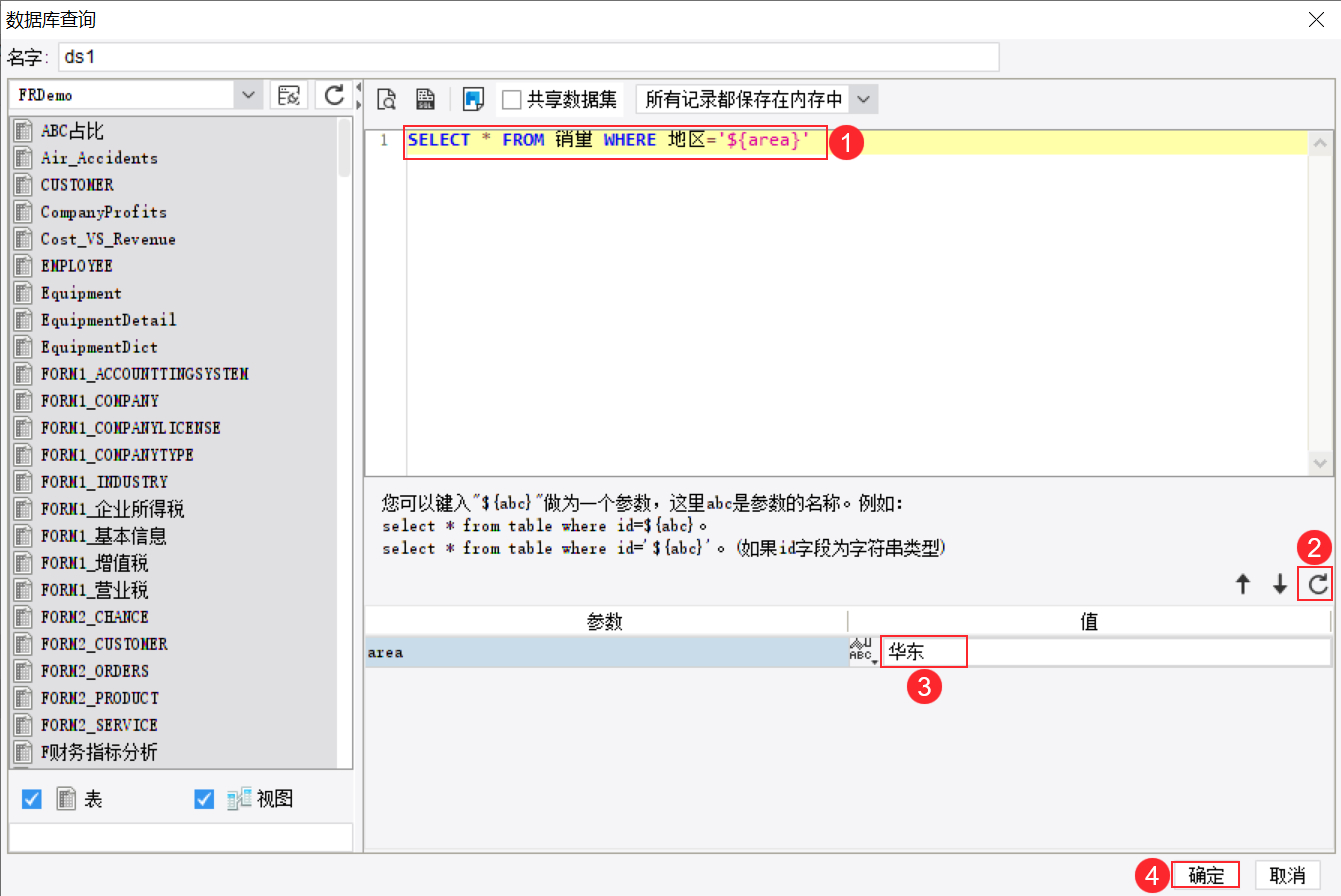
Task: Toggle the 共享数据集 checkbox
Action: pos(512,99)
